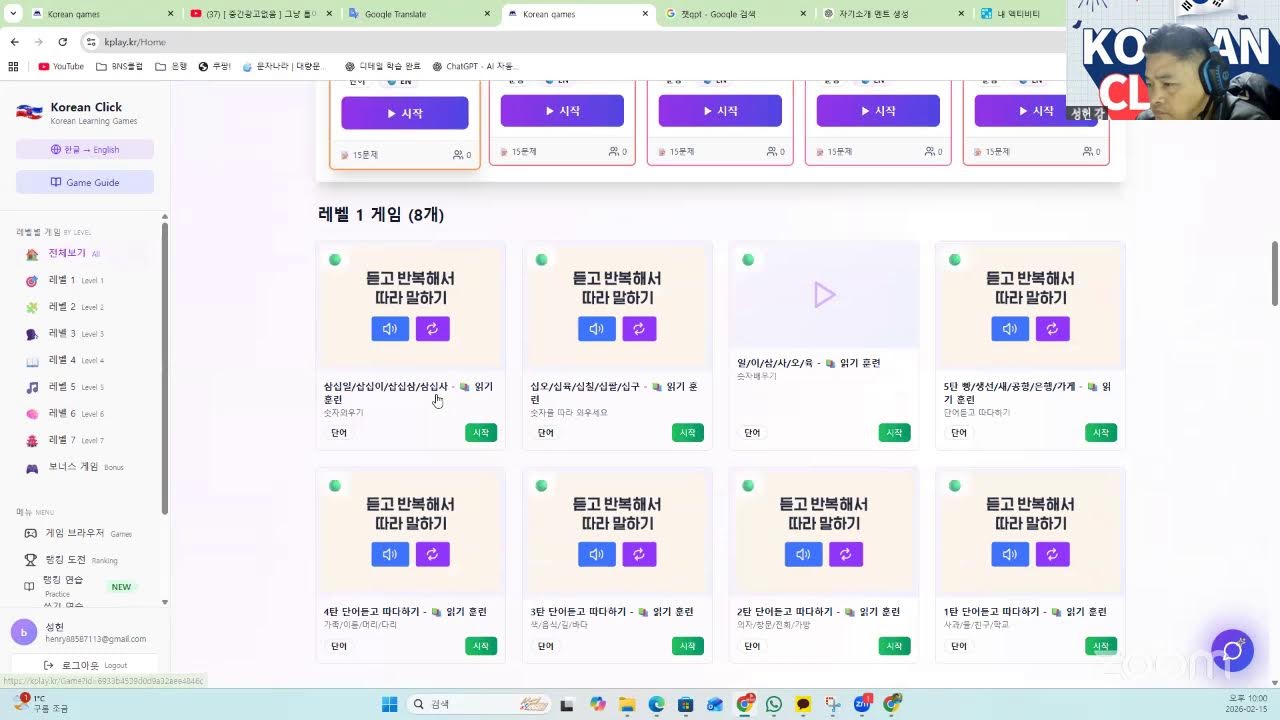Play audio on the 4탄 card
This screenshot has height=720, width=1280.
(390, 554)
